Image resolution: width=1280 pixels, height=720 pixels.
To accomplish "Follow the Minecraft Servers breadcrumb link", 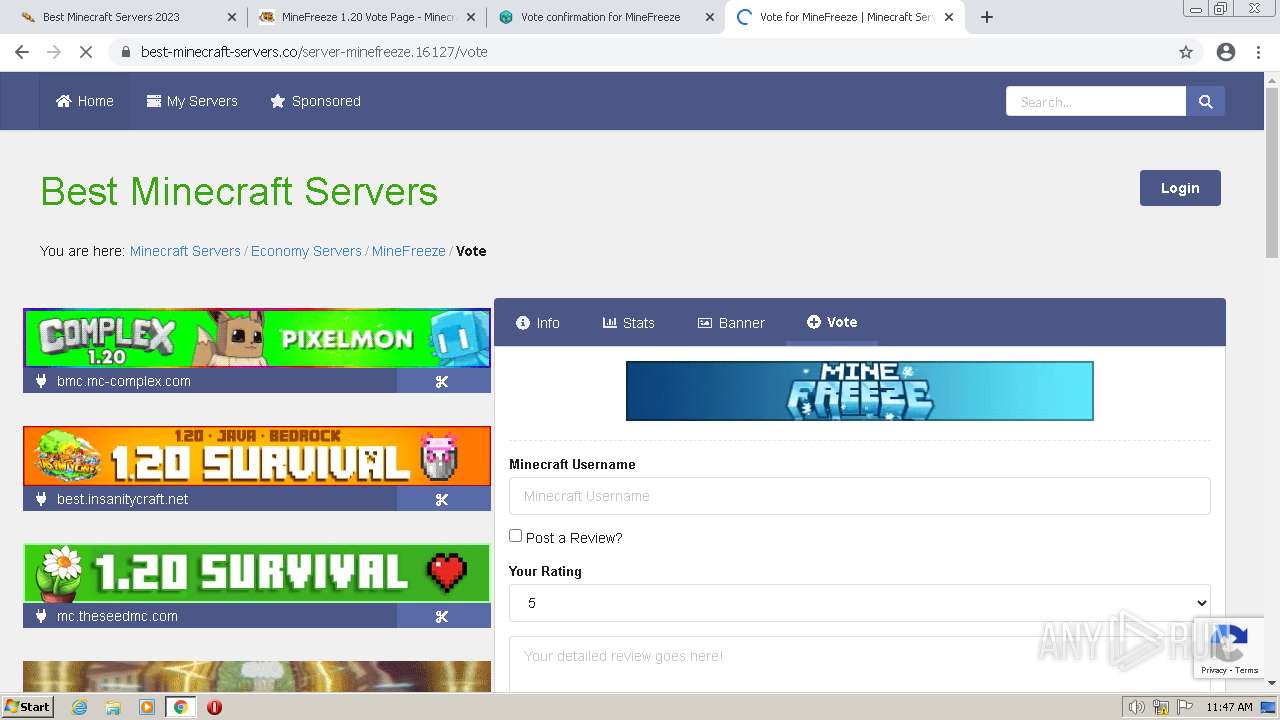I will coord(185,251).
